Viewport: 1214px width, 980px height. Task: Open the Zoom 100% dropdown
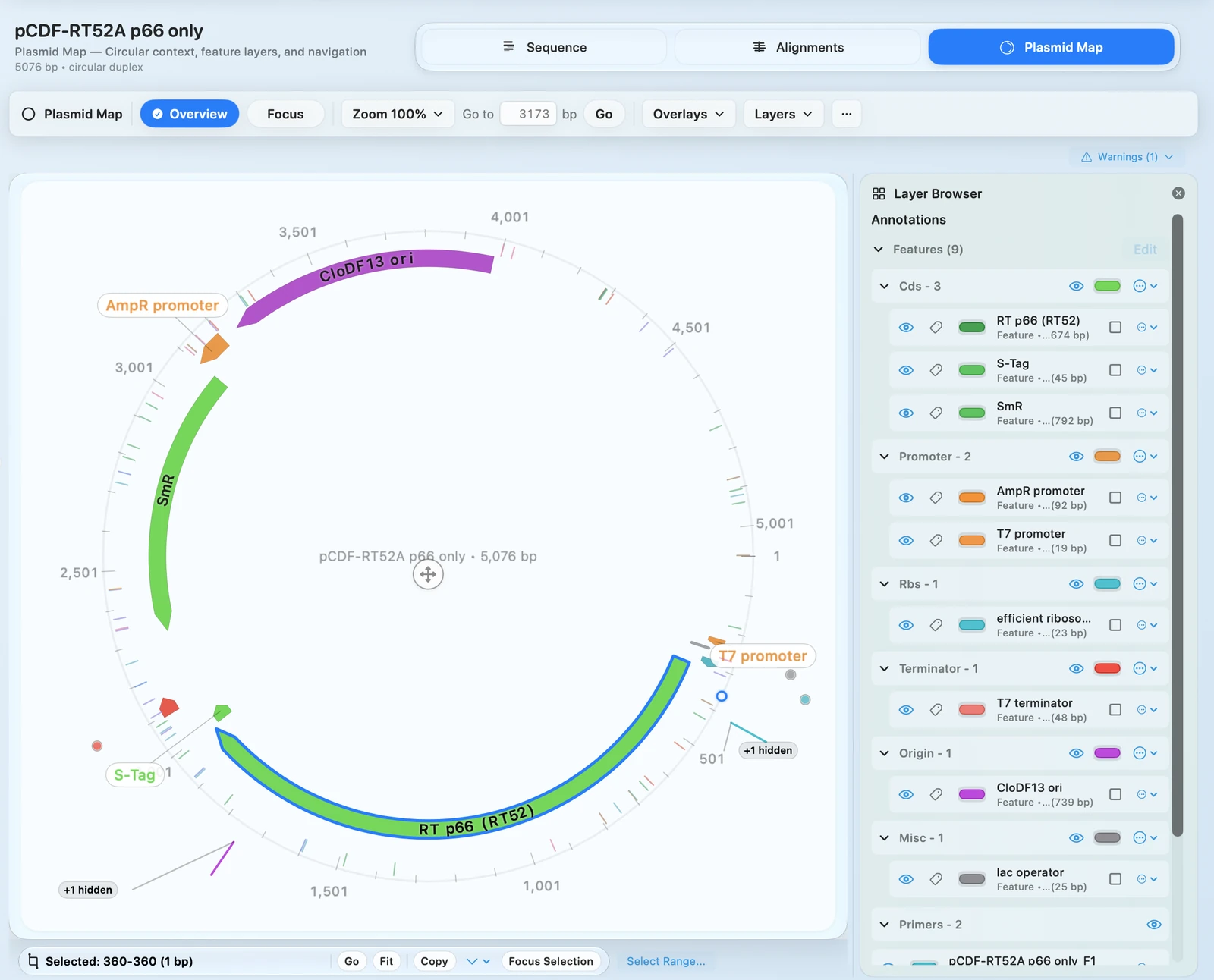click(398, 114)
